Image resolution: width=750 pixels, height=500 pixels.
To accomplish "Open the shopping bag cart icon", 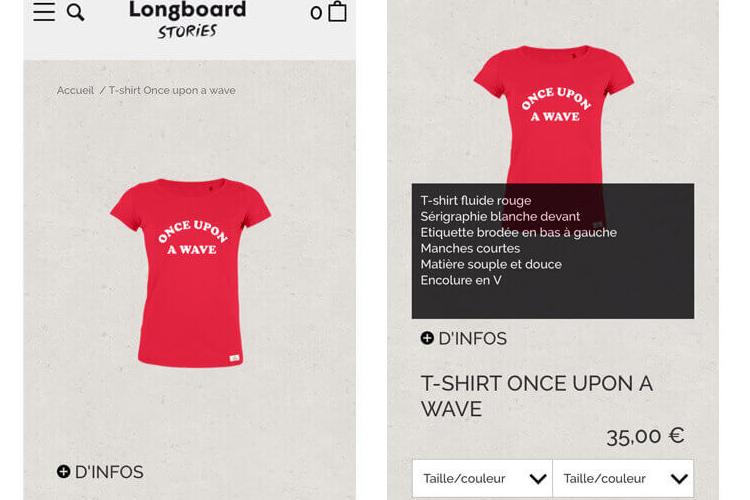I will pos(337,11).
